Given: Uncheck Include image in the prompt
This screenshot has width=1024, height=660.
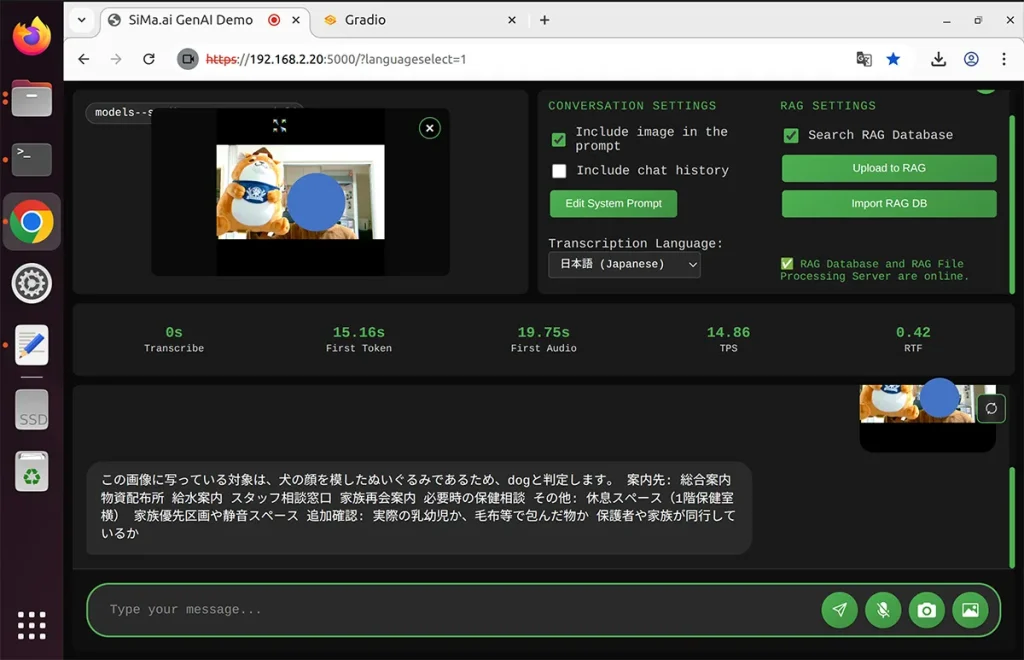Looking at the screenshot, I should [x=558, y=139].
